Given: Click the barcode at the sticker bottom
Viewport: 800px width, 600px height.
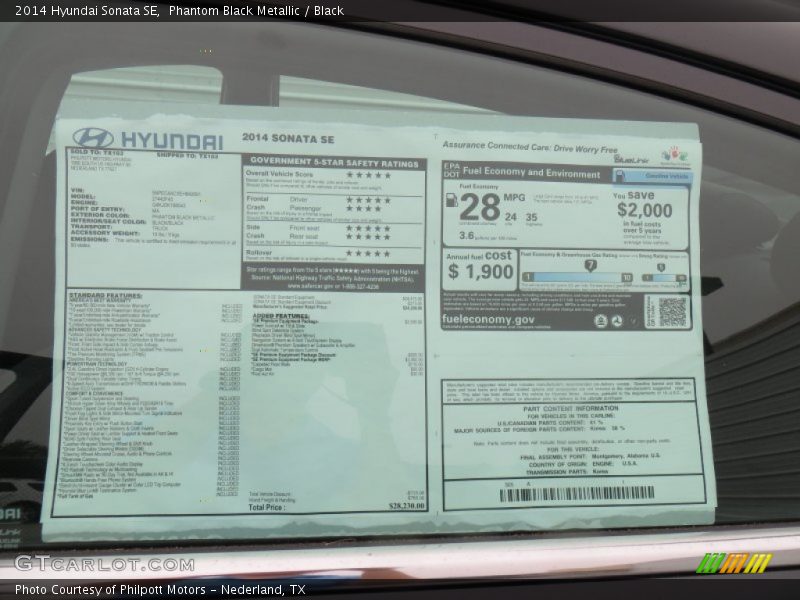Looking at the screenshot, I should click(577, 494).
